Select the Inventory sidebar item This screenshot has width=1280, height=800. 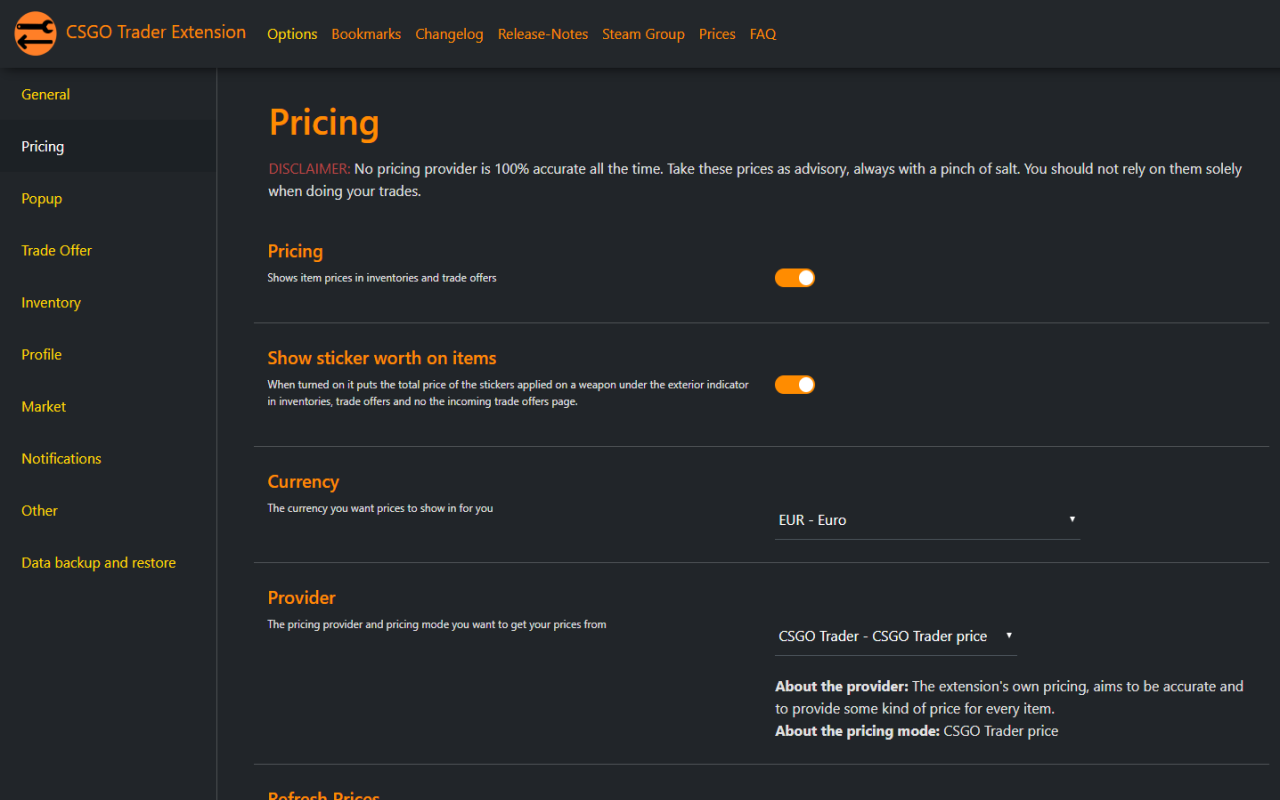point(51,303)
